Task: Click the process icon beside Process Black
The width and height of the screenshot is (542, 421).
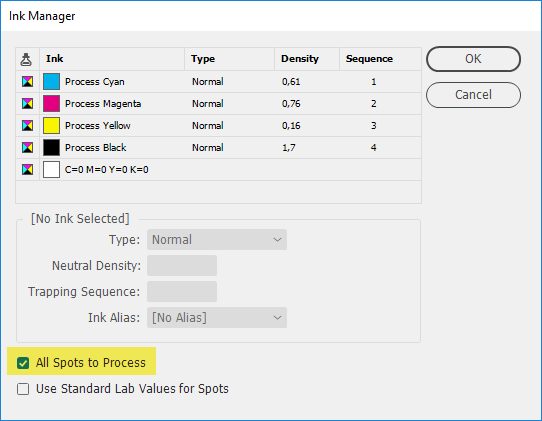Action: pyautogui.click(x=28, y=148)
